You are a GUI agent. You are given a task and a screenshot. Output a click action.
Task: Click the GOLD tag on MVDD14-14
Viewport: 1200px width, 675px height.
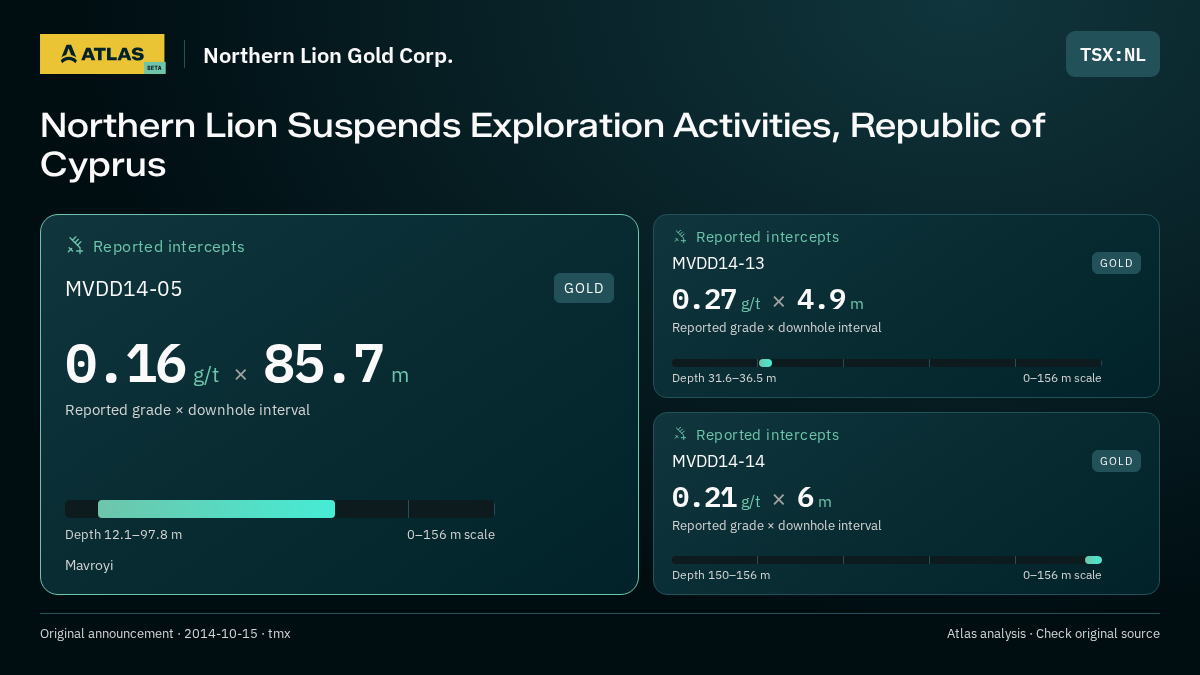(1116, 461)
